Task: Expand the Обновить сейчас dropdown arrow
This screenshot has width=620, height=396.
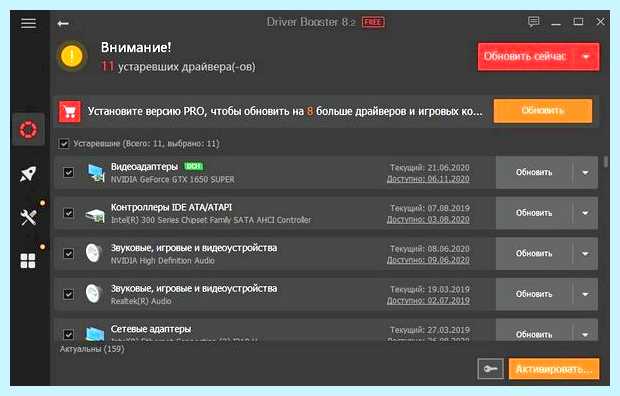Action: (586, 57)
